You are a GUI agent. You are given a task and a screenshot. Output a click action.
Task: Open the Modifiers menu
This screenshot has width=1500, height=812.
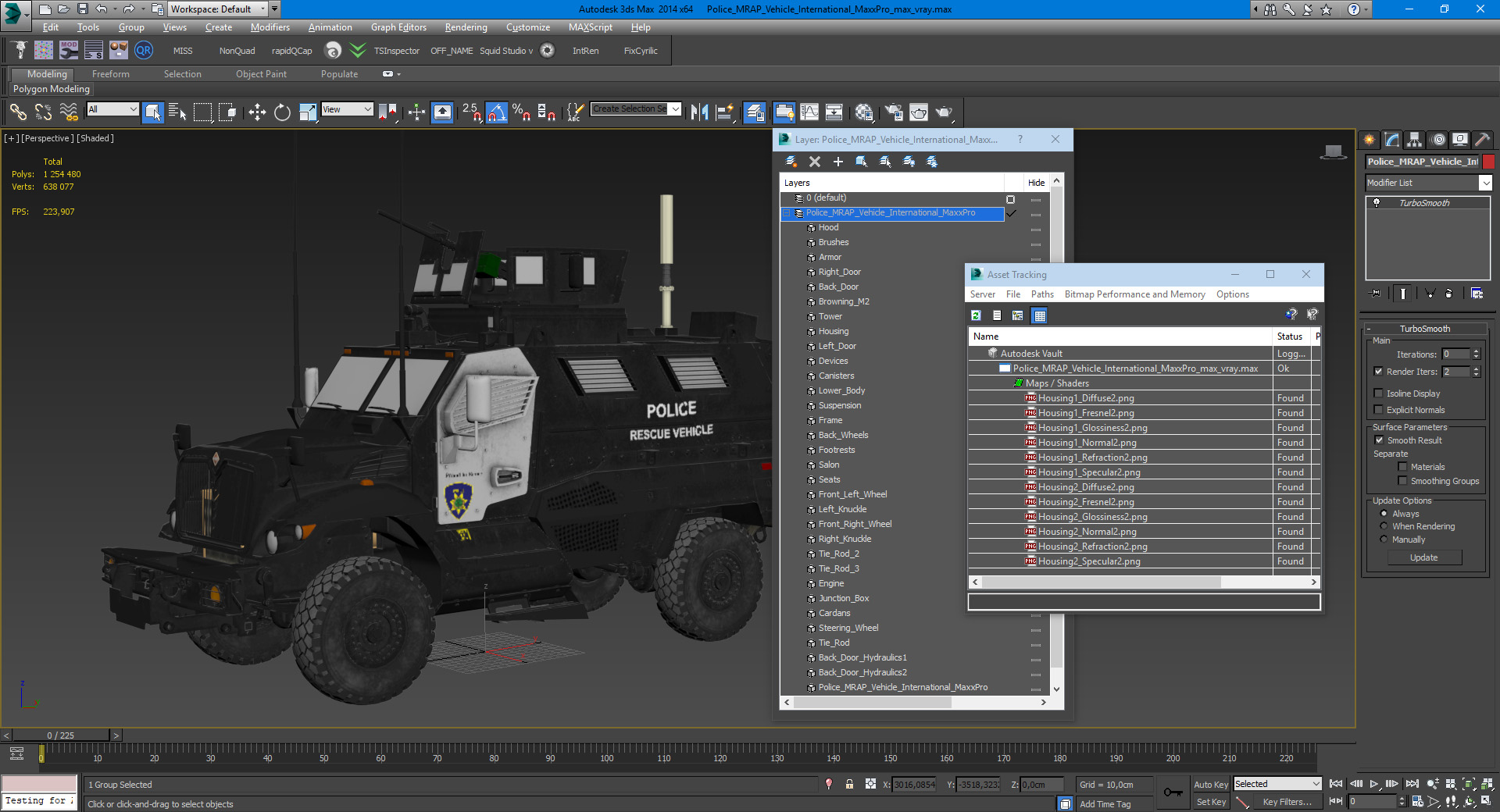270,27
